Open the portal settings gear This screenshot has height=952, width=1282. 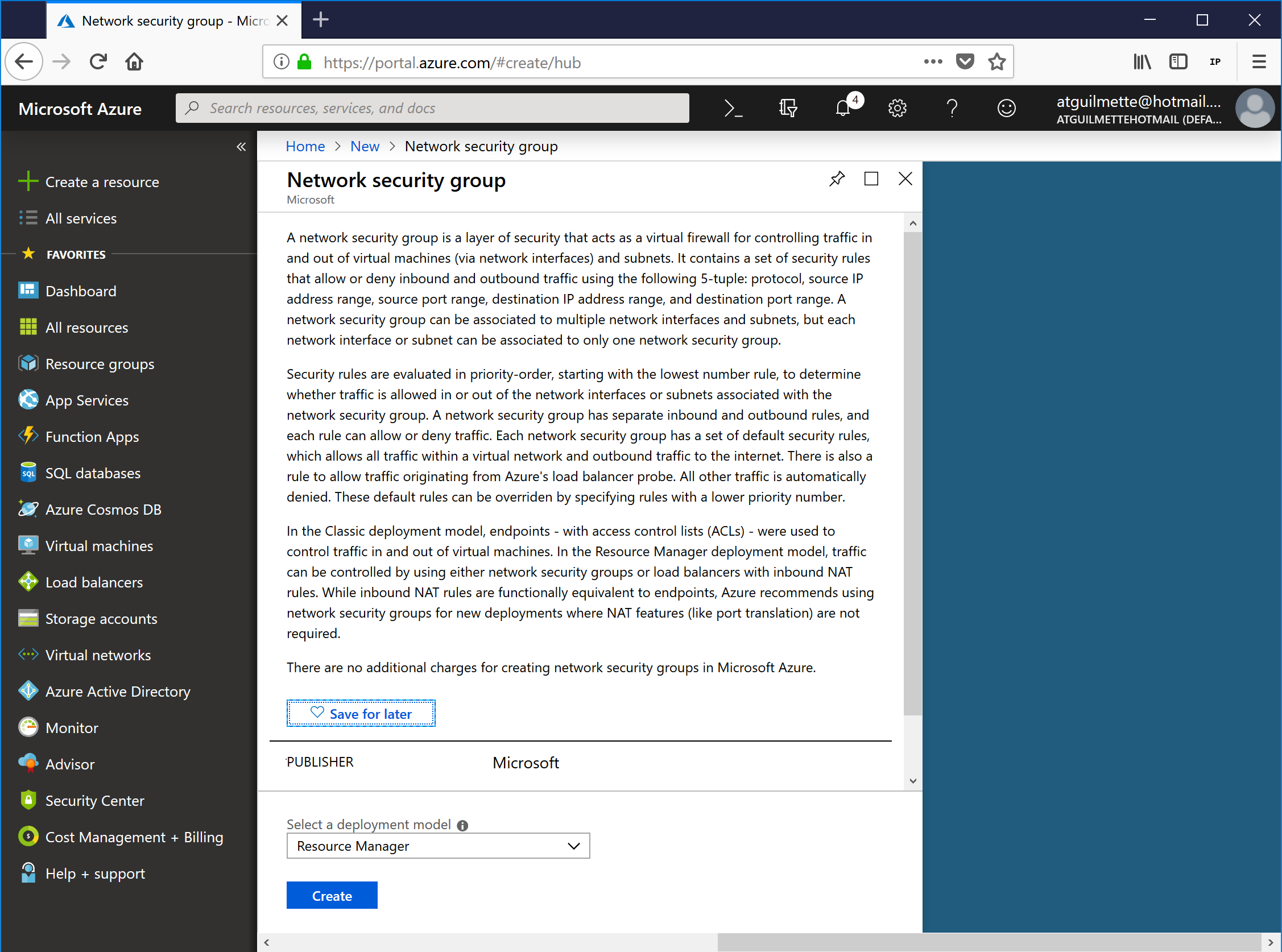(897, 109)
